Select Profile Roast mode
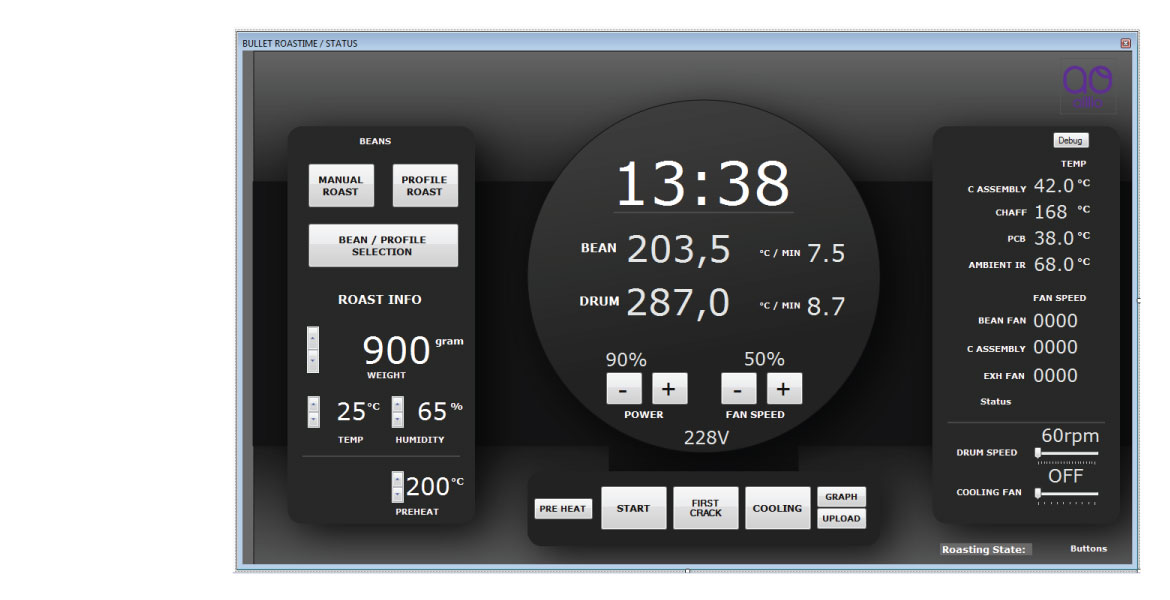This screenshot has width=1170, height=600. (x=425, y=186)
